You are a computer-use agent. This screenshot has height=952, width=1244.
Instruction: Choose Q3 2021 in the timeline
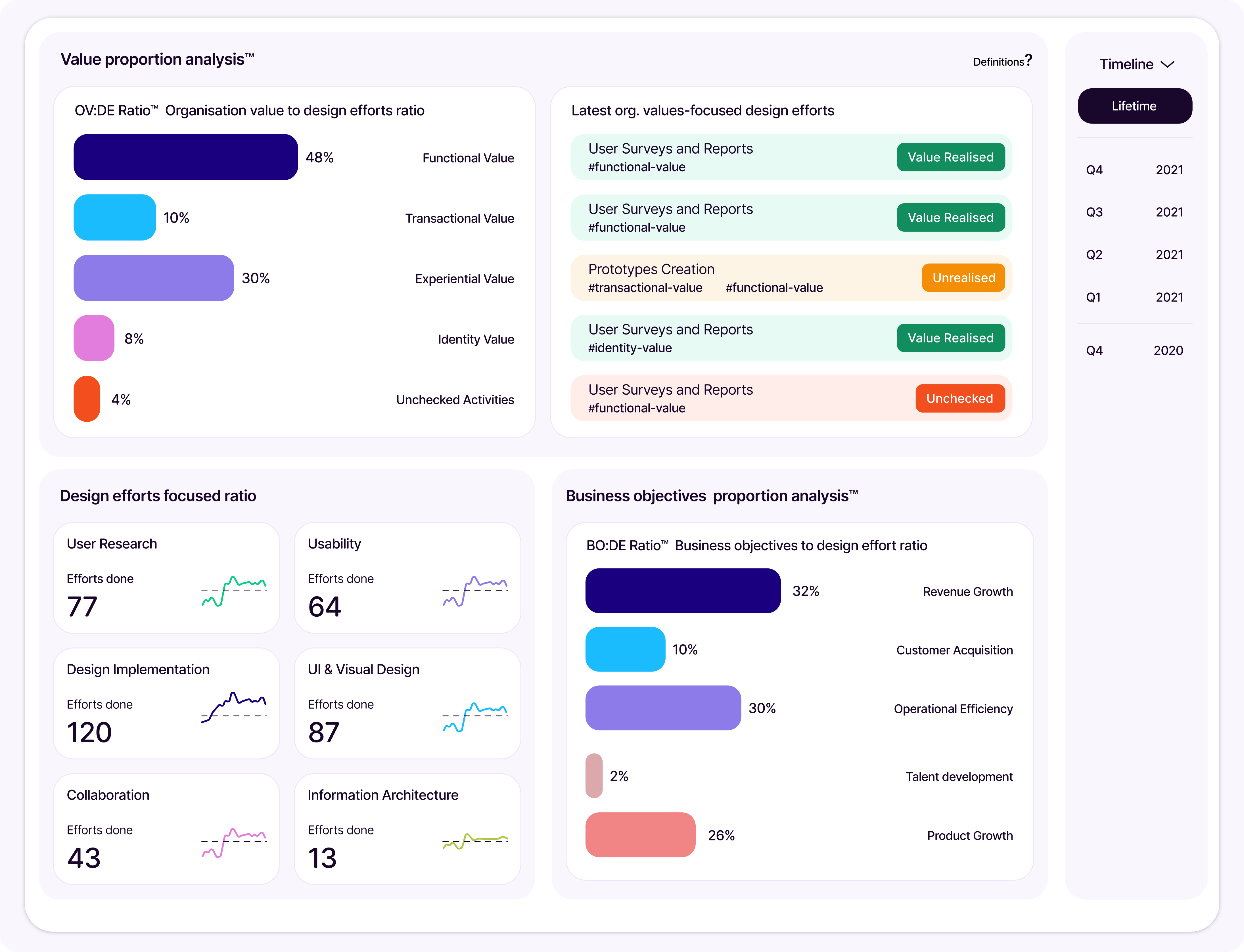[x=1134, y=212]
